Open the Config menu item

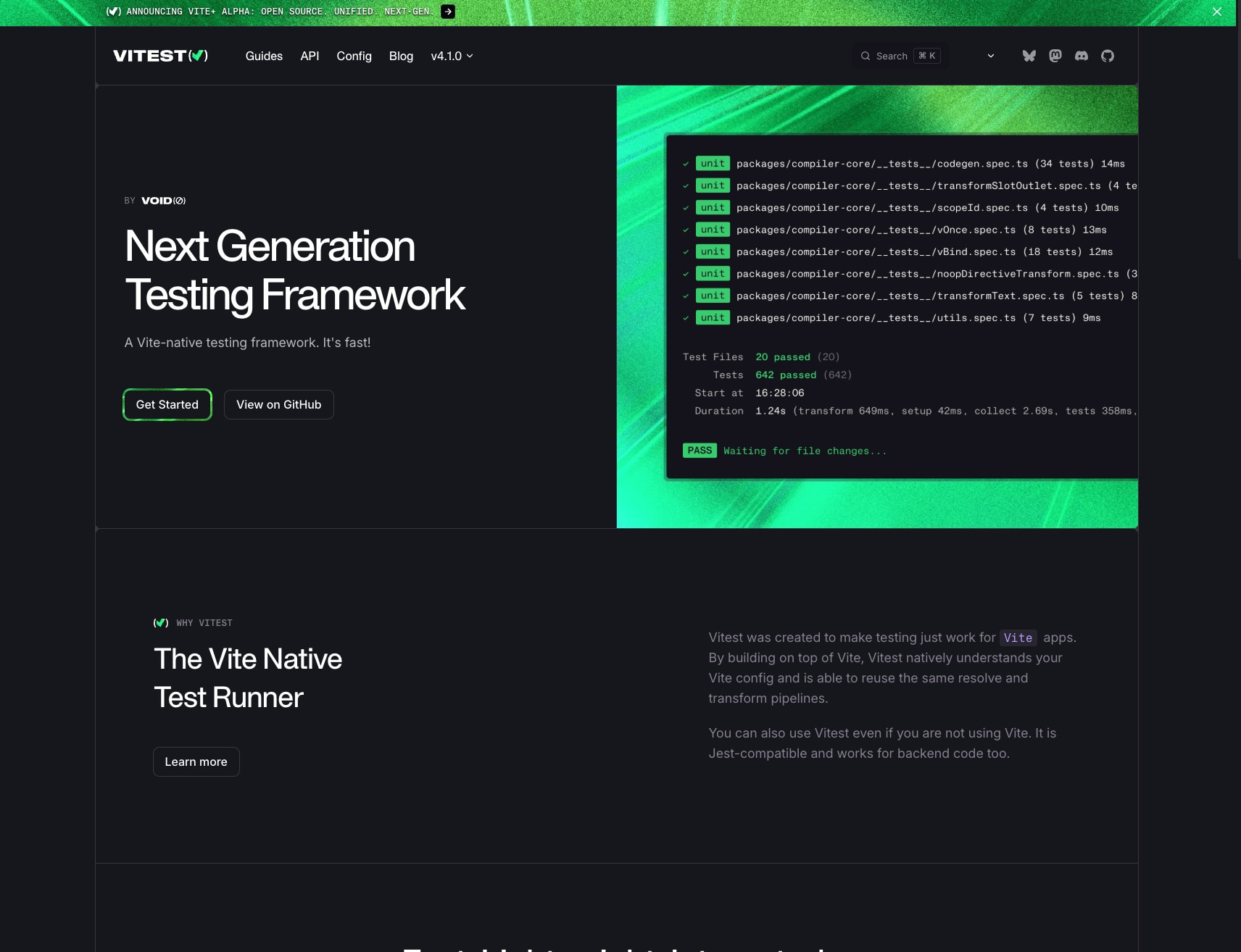click(x=354, y=56)
